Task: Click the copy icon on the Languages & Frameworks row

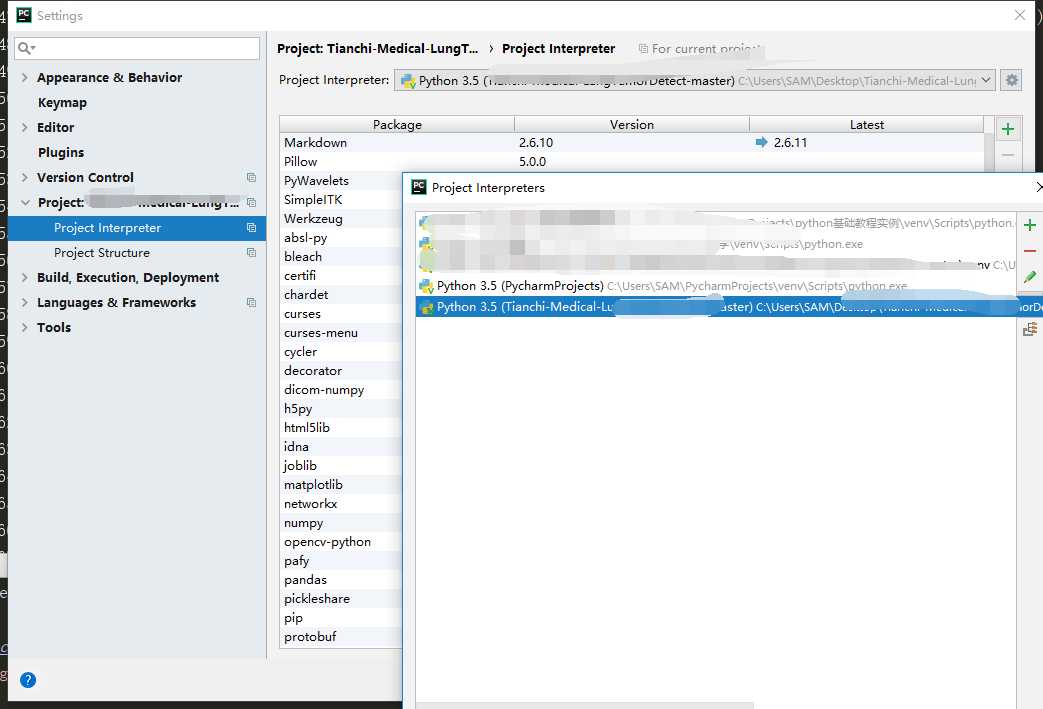Action: (251, 303)
